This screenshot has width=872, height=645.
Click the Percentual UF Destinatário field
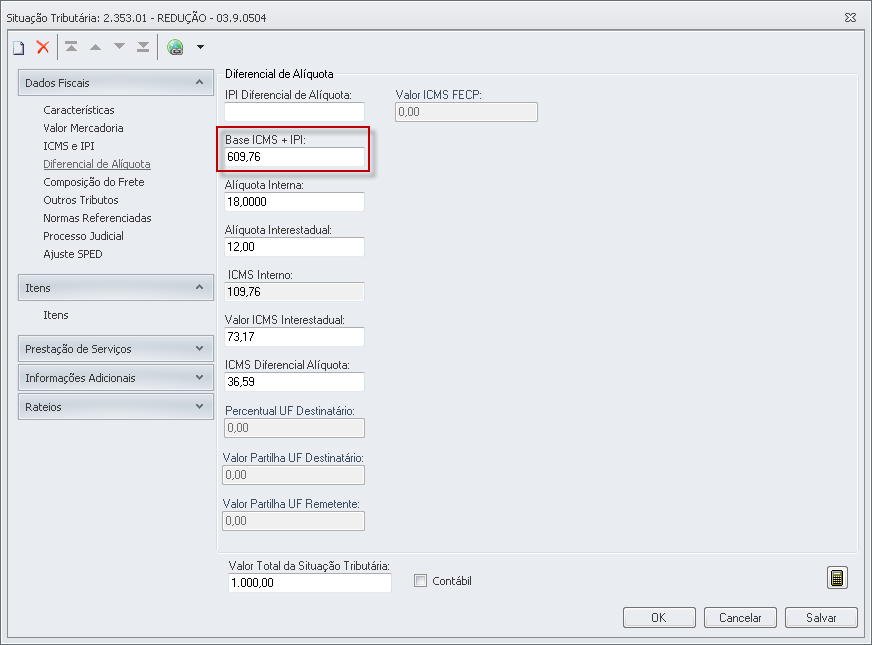[294, 428]
